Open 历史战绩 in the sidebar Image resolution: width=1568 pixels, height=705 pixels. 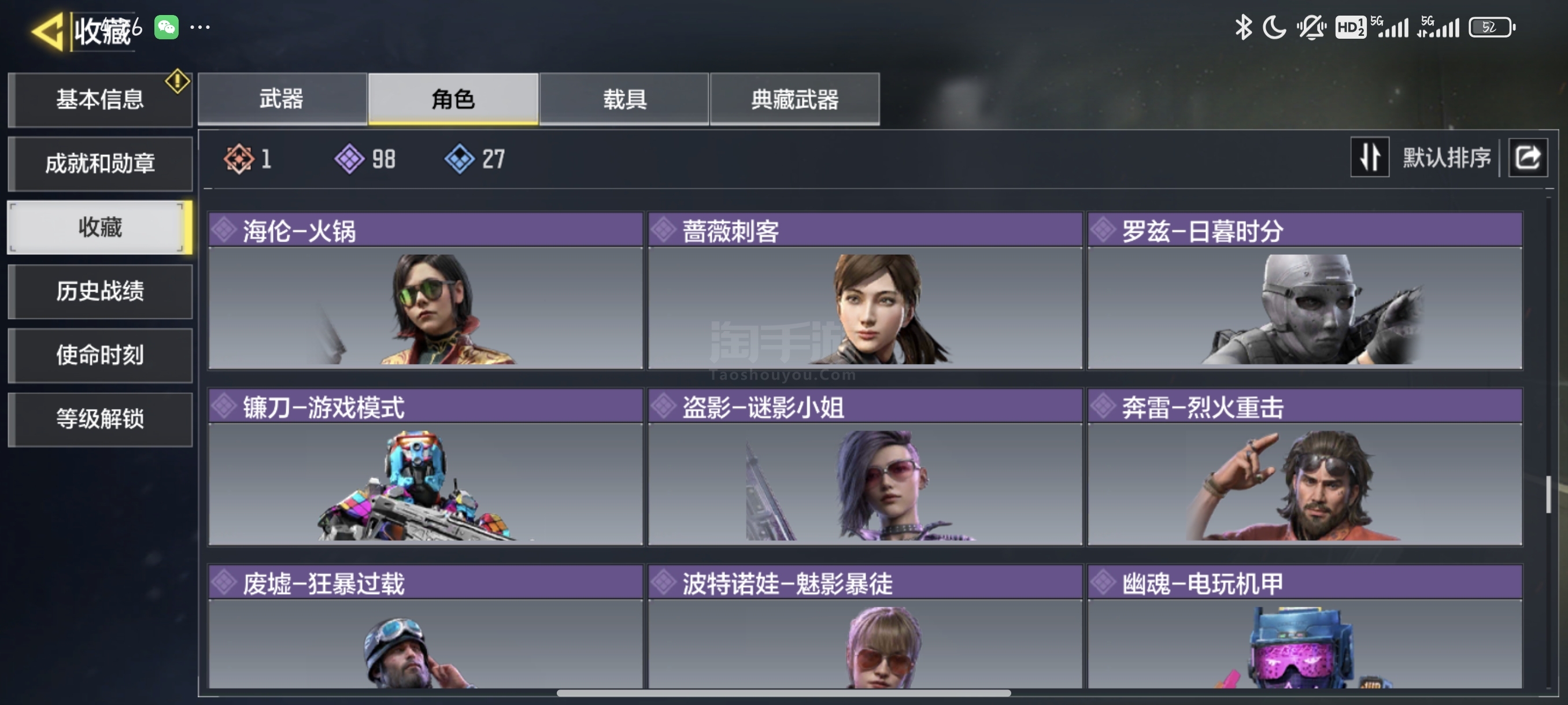pos(100,291)
